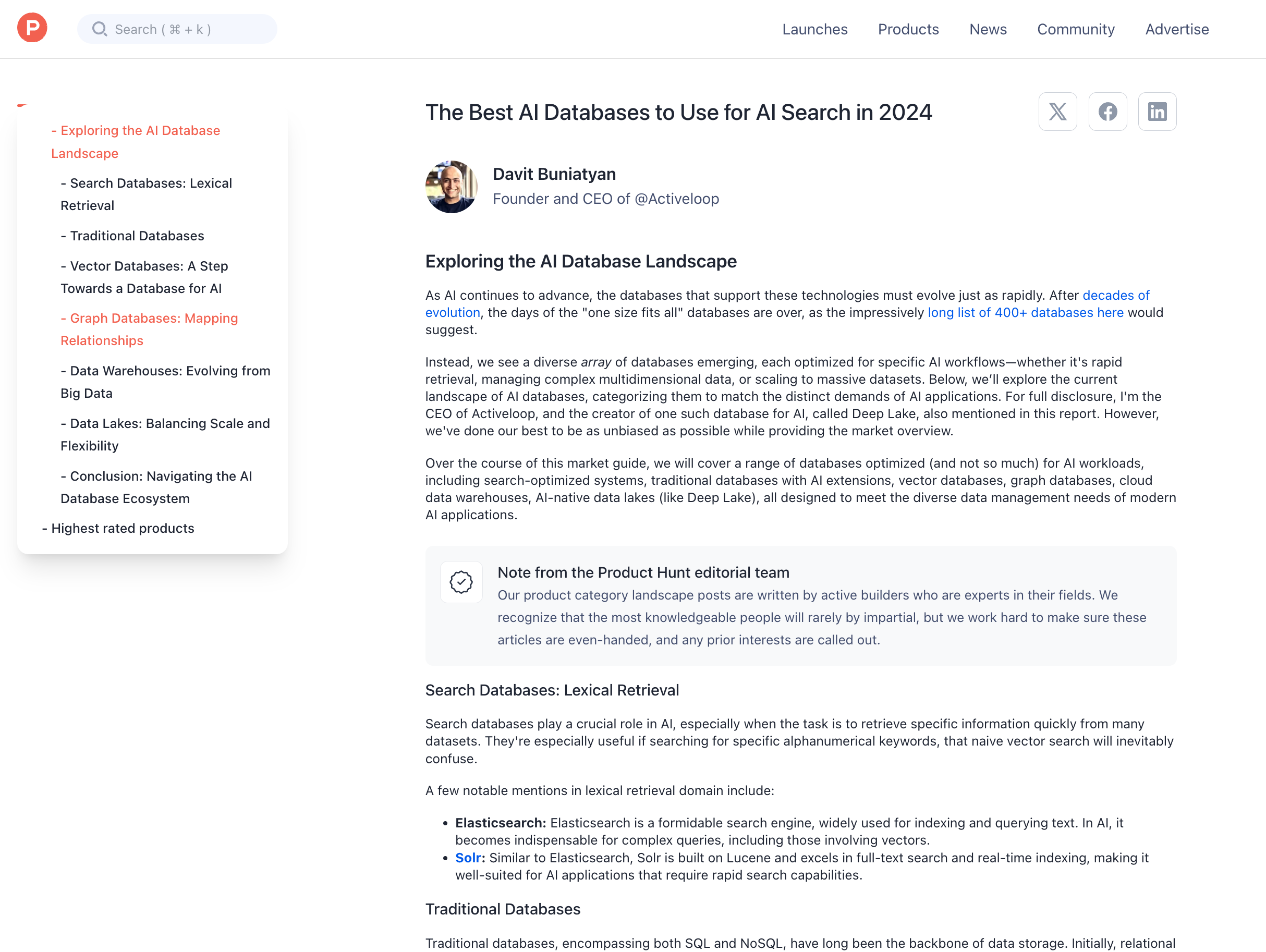
Task: Focus the Search input field
Action: click(x=177, y=29)
